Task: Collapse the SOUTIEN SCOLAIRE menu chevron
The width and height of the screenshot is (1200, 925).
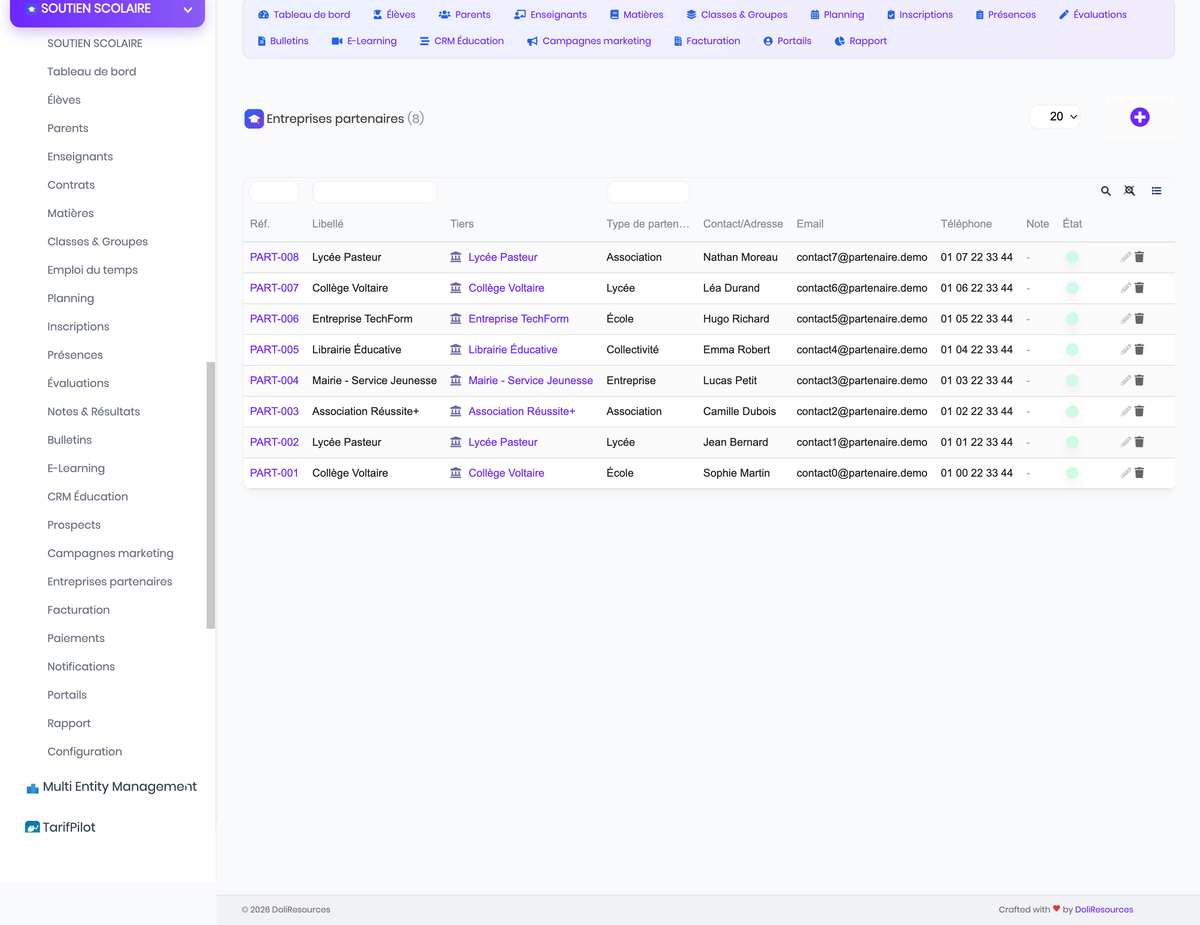Action: point(187,10)
